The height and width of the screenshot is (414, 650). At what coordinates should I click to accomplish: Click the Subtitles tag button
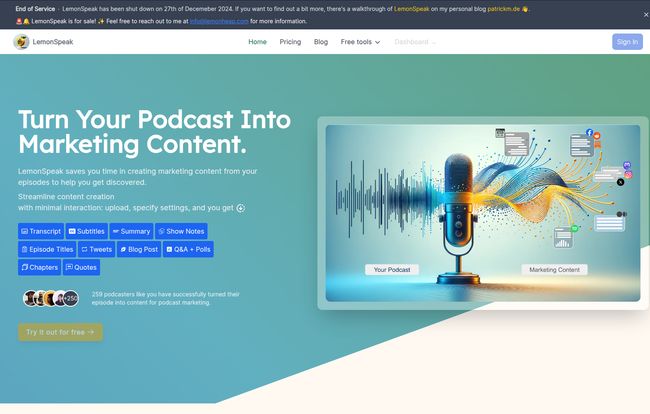tap(87, 231)
